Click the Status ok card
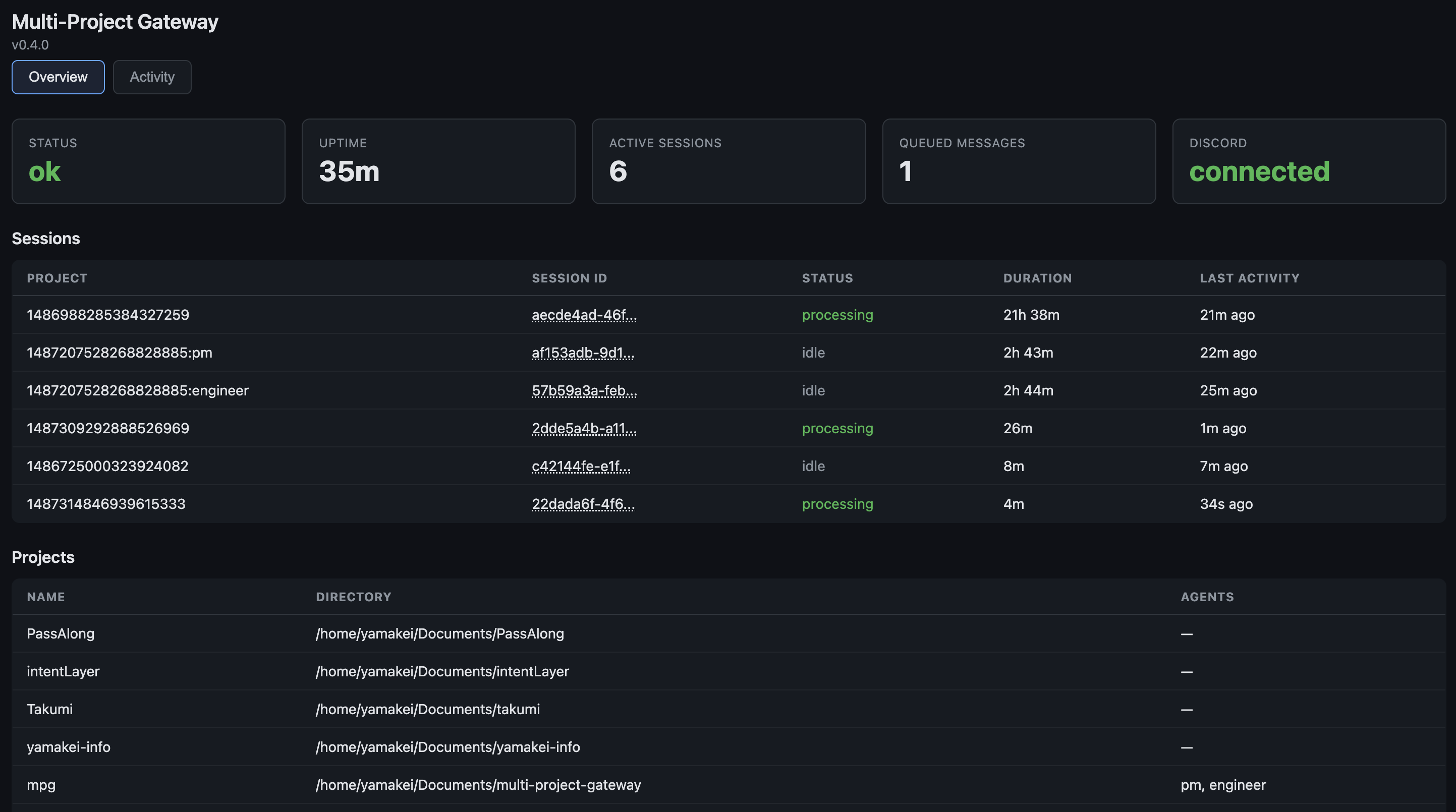This screenshot has height=812, width=1456. click(x=148, y=161)
